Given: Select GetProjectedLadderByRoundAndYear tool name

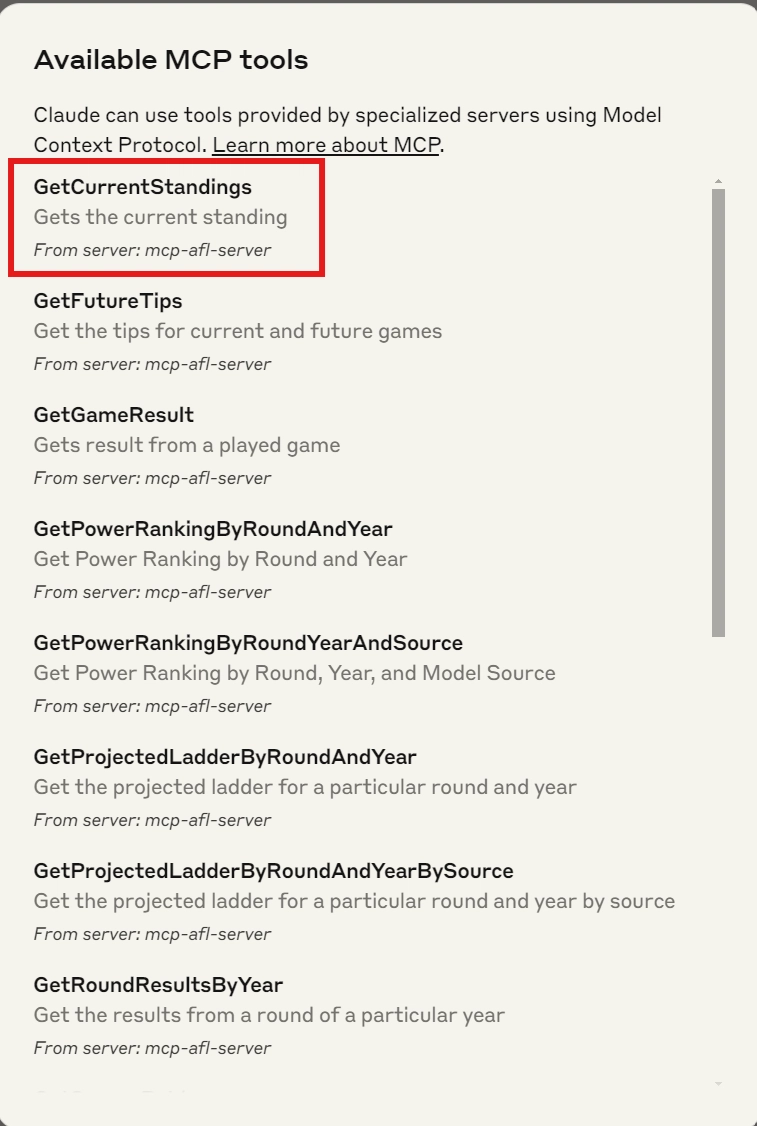Looking at the screenshot, I should coord(225,757).
